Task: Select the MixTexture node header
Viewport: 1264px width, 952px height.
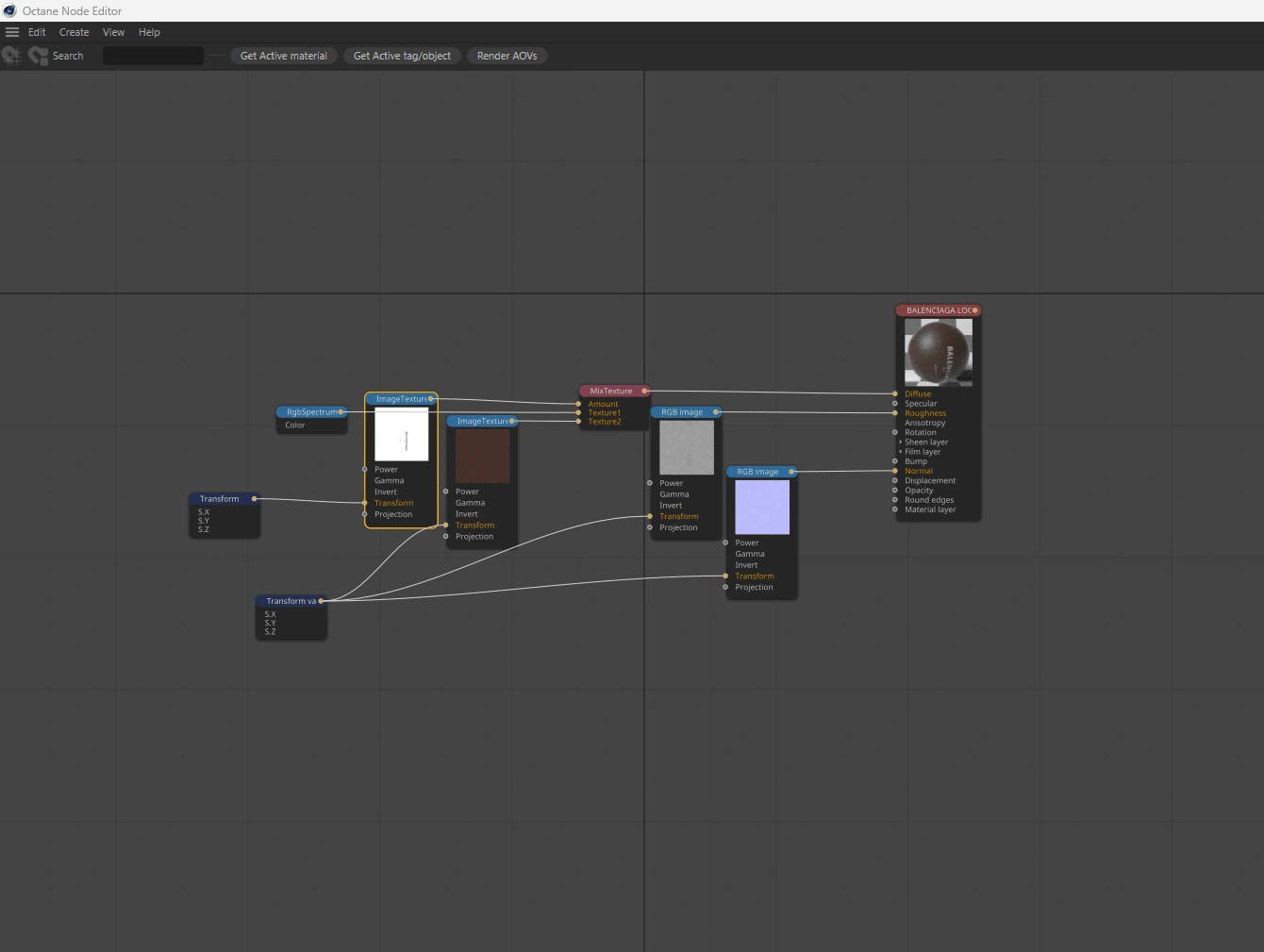Action: [614, 391]
